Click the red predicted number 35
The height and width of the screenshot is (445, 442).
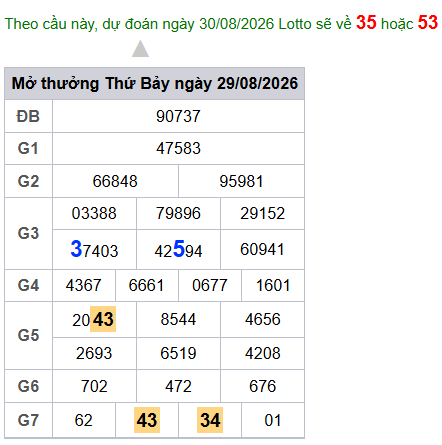point(366,23)
